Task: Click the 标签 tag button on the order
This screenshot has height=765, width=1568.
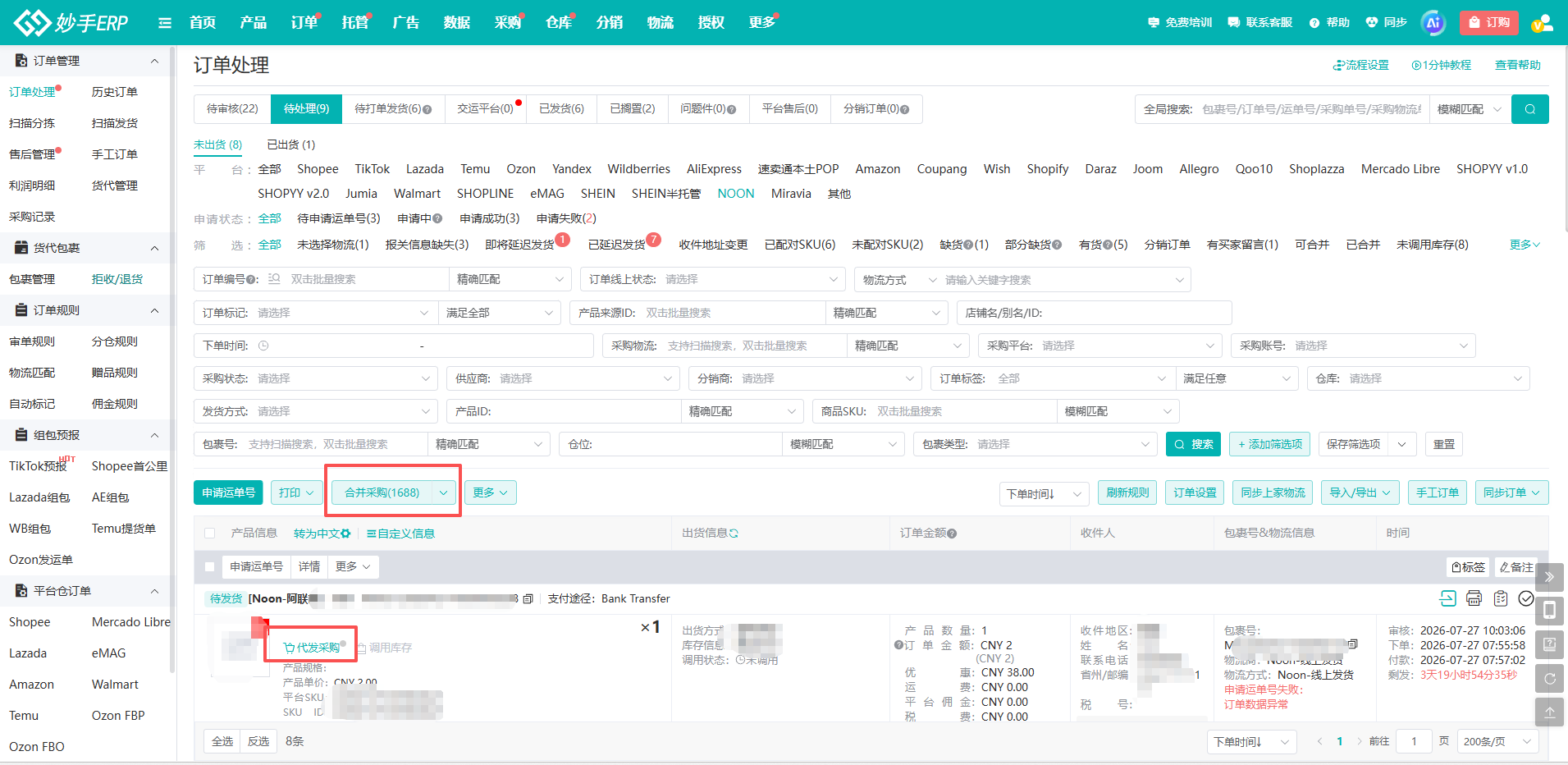Action: pyautogui.click(x=1468, y=567)
